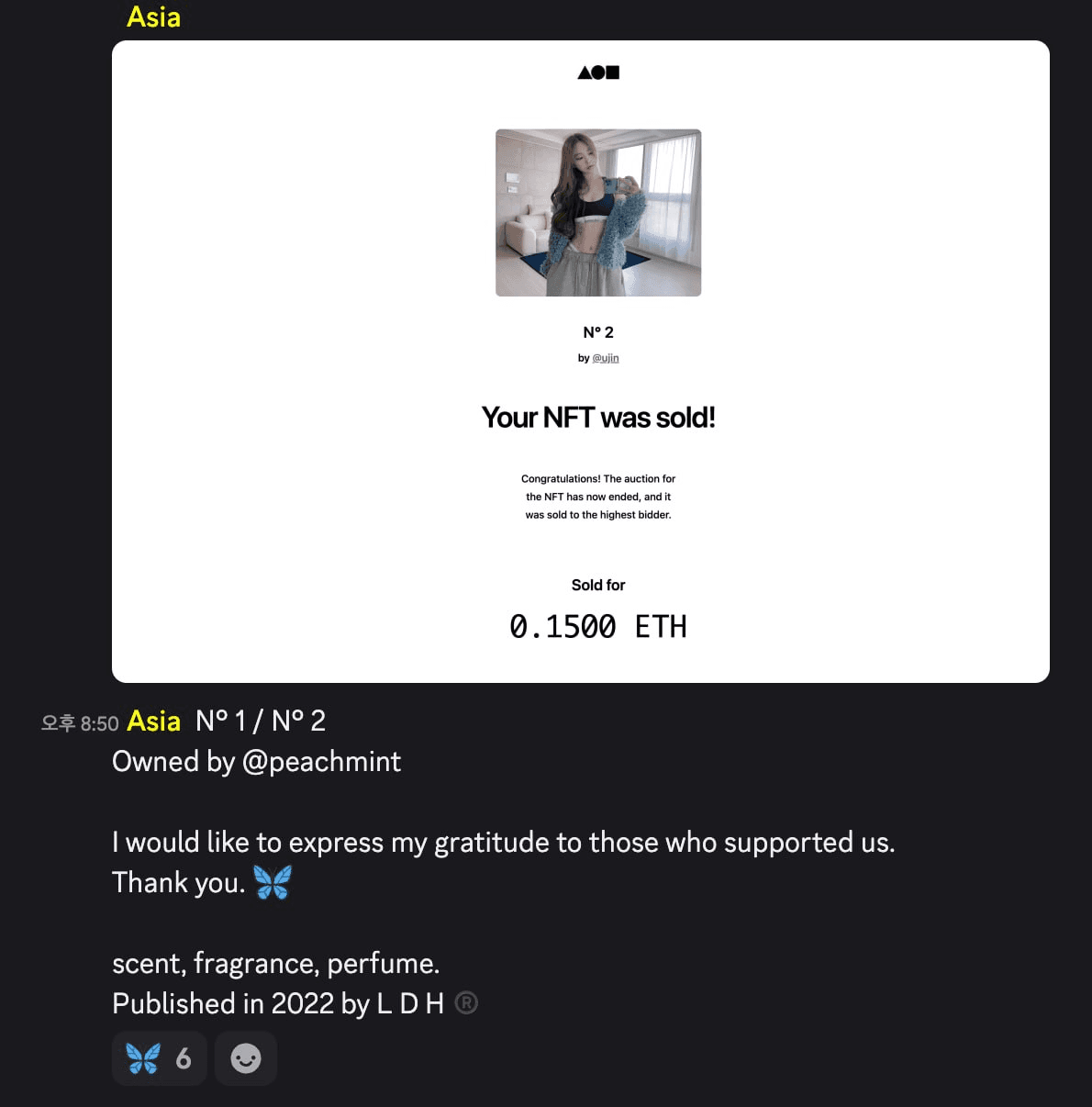The height and width of the screenshot is (1107, 1092).
Task: Open the @ujin creator link
Action: point(606,358)
